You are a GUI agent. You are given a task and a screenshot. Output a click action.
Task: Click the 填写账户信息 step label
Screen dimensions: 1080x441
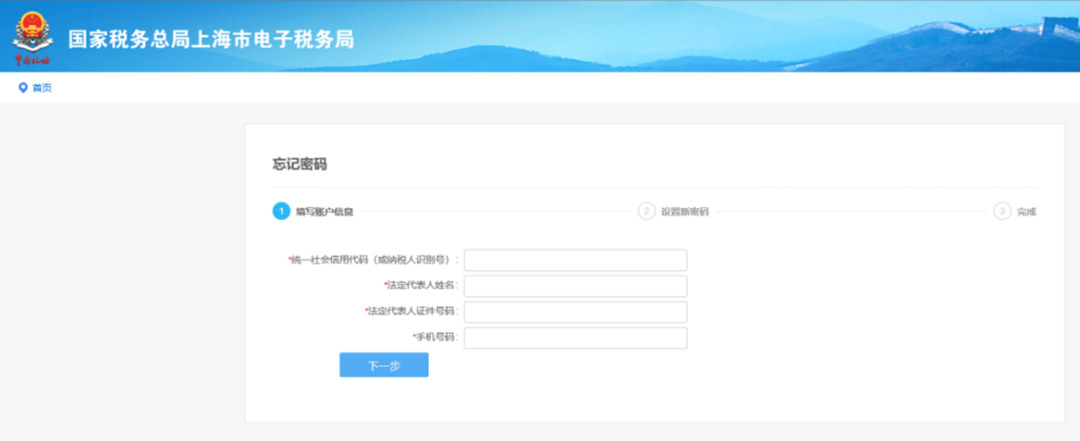click(x=324, y=212)
